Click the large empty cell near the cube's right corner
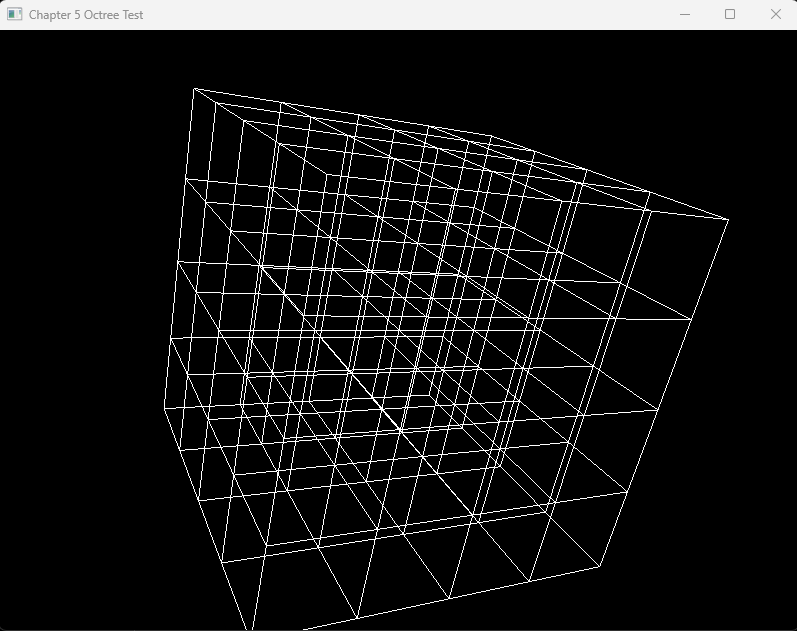Screen dimensions: 797x631 coord(610,235)
